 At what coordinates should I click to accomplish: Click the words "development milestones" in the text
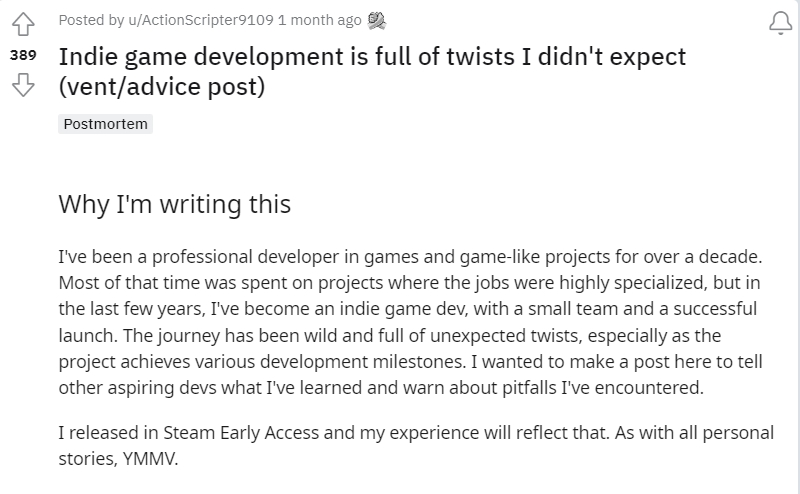coord(363,361)
